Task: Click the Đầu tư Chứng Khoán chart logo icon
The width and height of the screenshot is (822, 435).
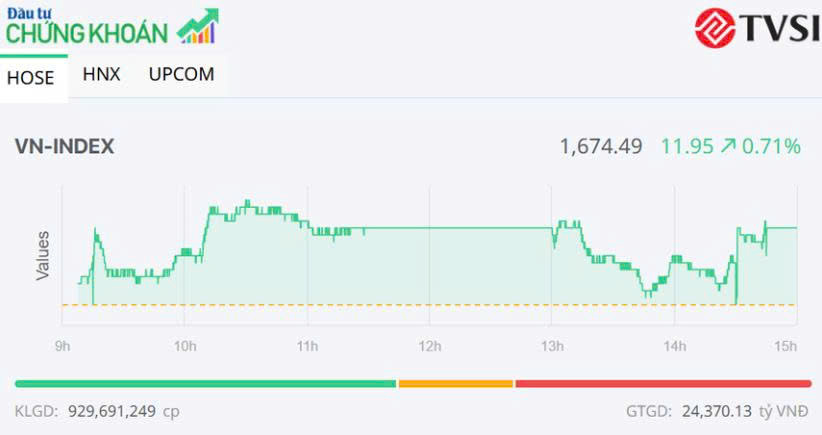Action: coord(198,27)
